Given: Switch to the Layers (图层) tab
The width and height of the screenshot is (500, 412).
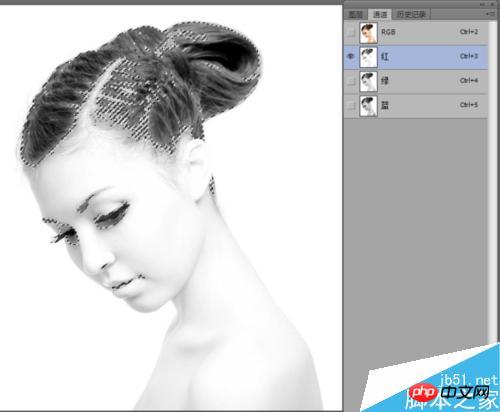Looking at the screenshot, I should coord(355,14).
